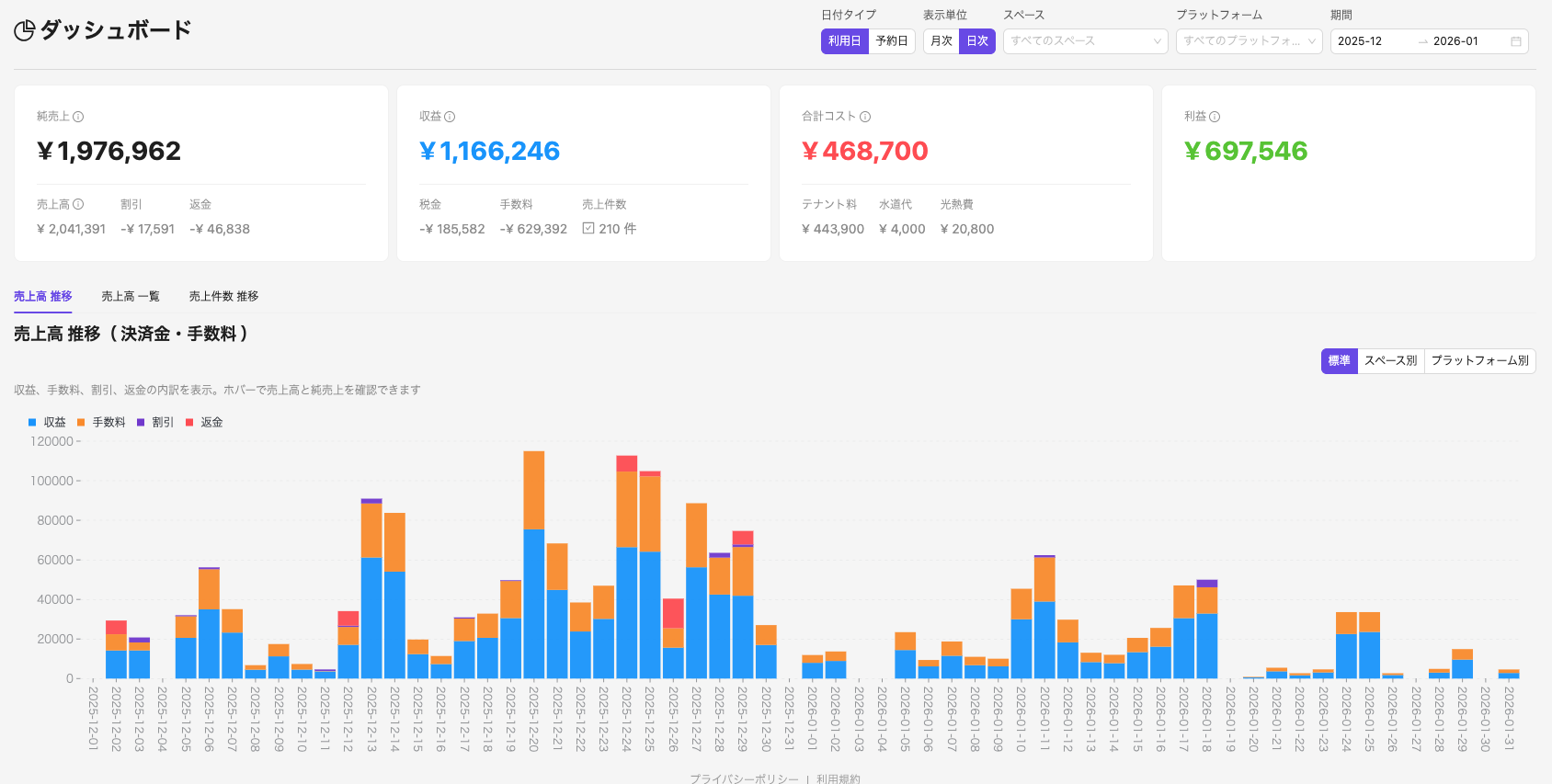
Task: Click the dashboard pie chart icon
Action: tap(25, 31)
